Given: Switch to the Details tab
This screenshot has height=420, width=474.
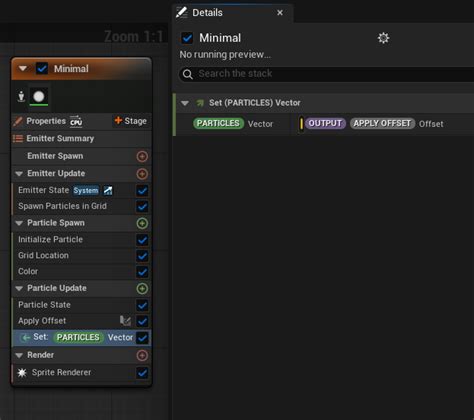Looking at the screenshot, I should 207,13.
